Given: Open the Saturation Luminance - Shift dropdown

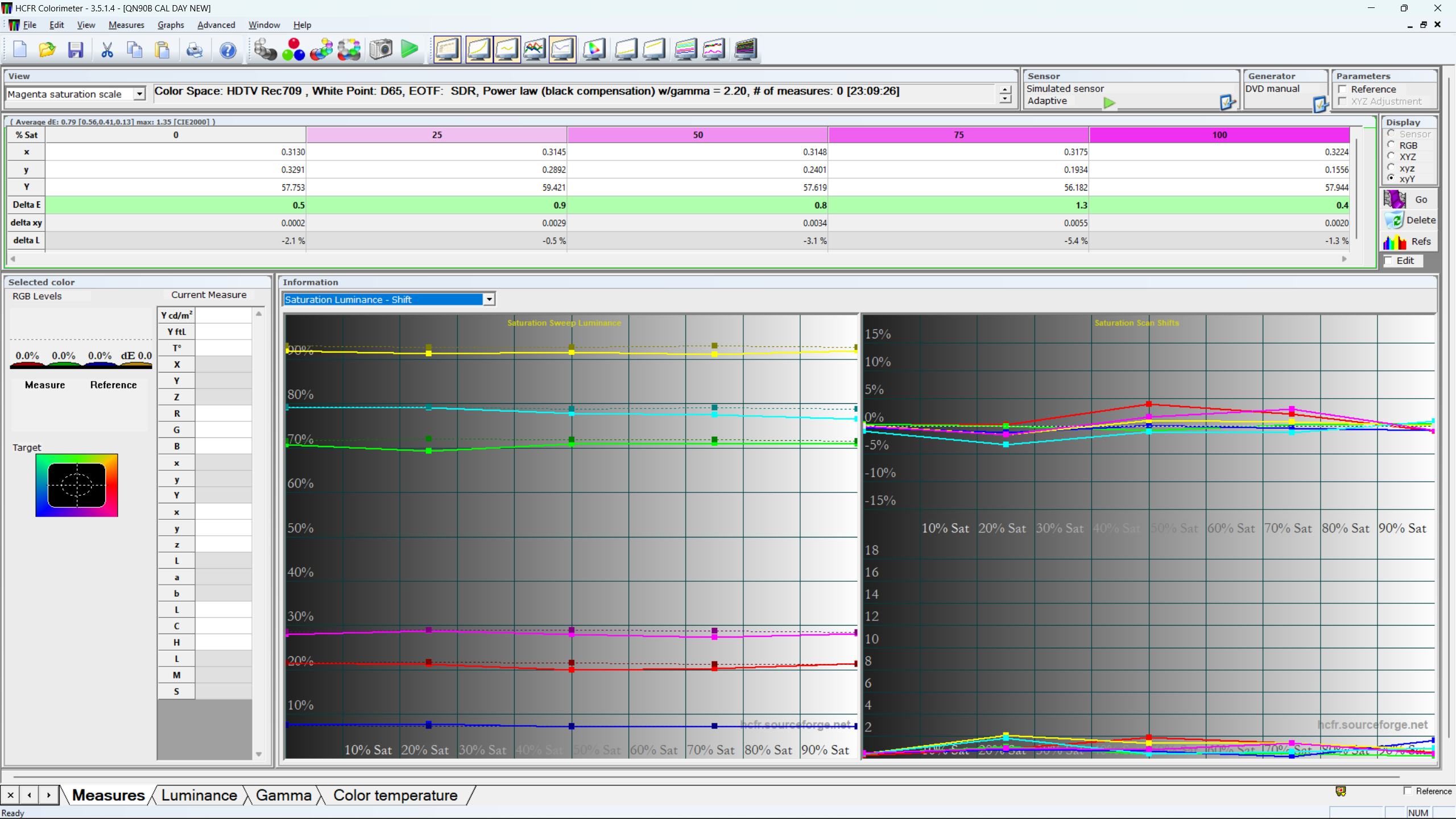Looking at the screenshot, I should click(489, 299).
